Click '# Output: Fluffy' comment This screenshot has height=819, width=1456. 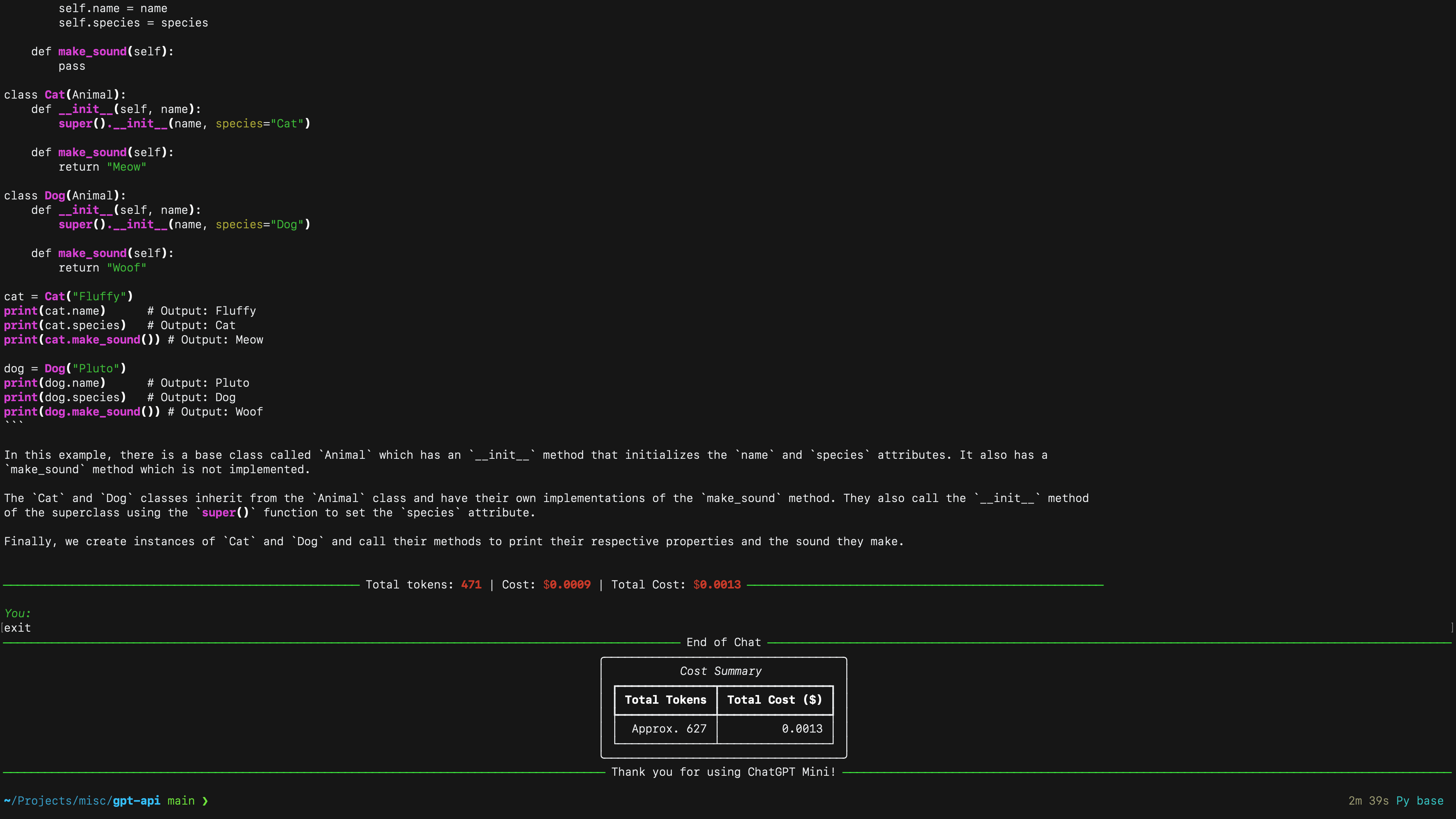pyautogui.click(x=202, y=311)
